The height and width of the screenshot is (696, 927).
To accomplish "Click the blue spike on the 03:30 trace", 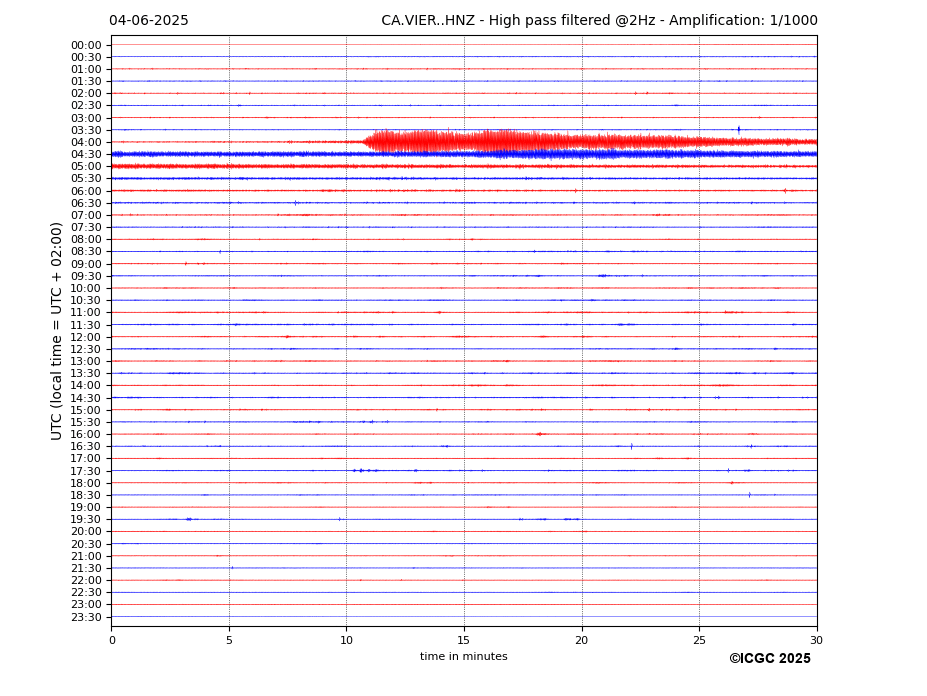I will point(738,130).
